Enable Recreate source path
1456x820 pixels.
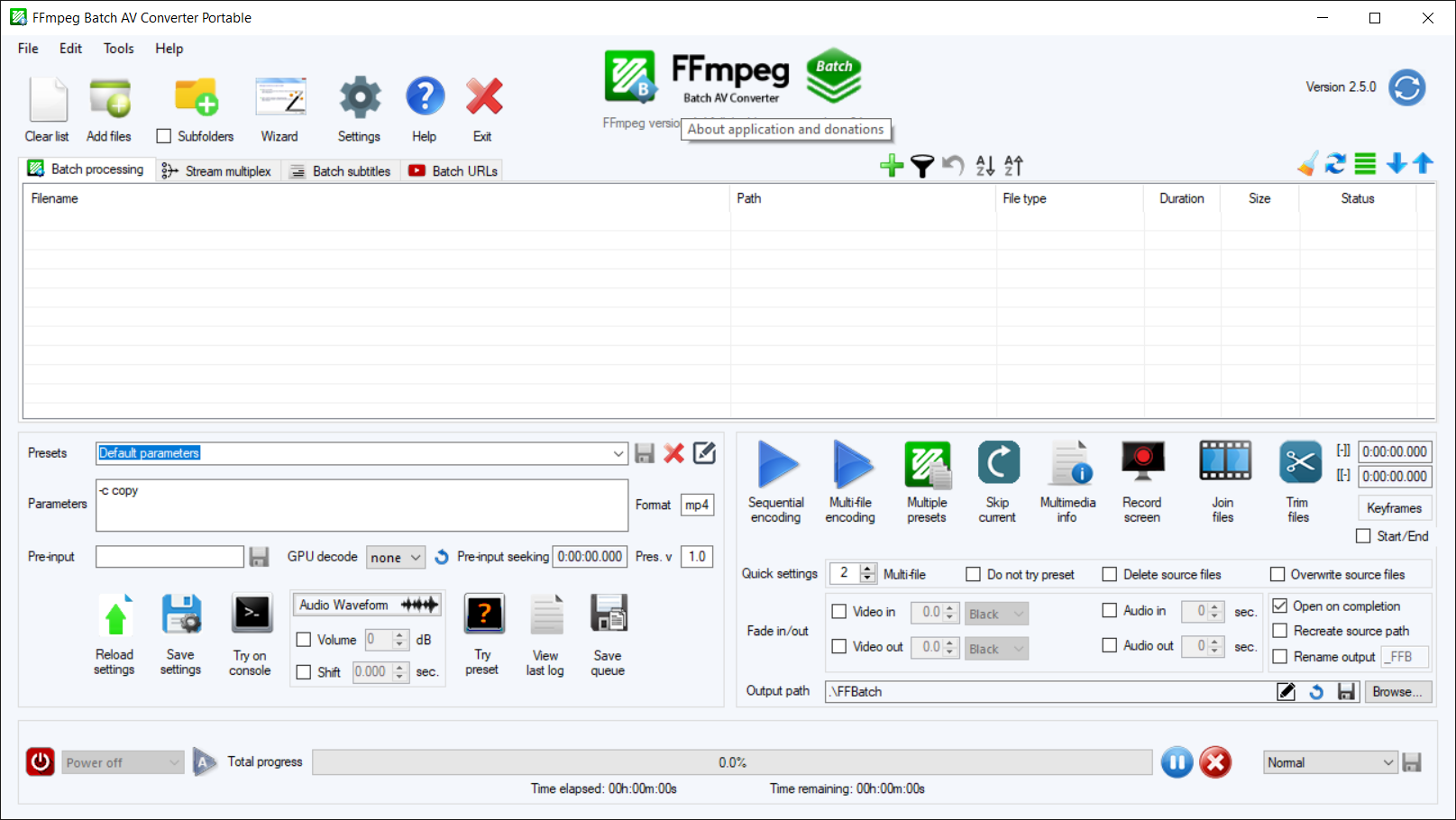(1280, 631)
